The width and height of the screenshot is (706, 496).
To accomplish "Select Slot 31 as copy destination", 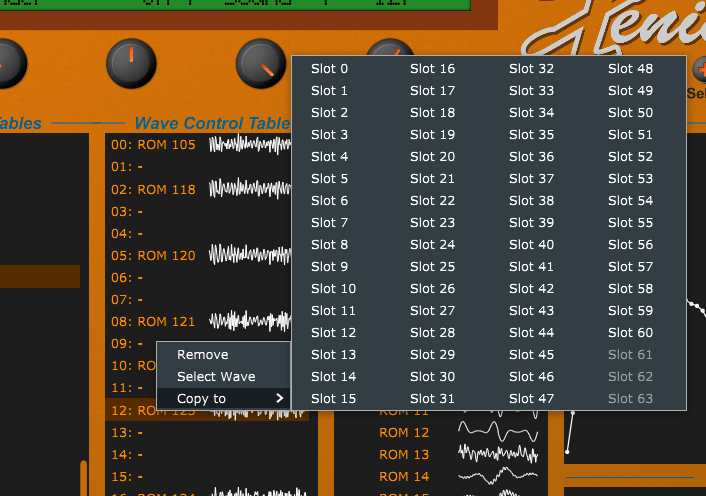I will tap(432, 399).
